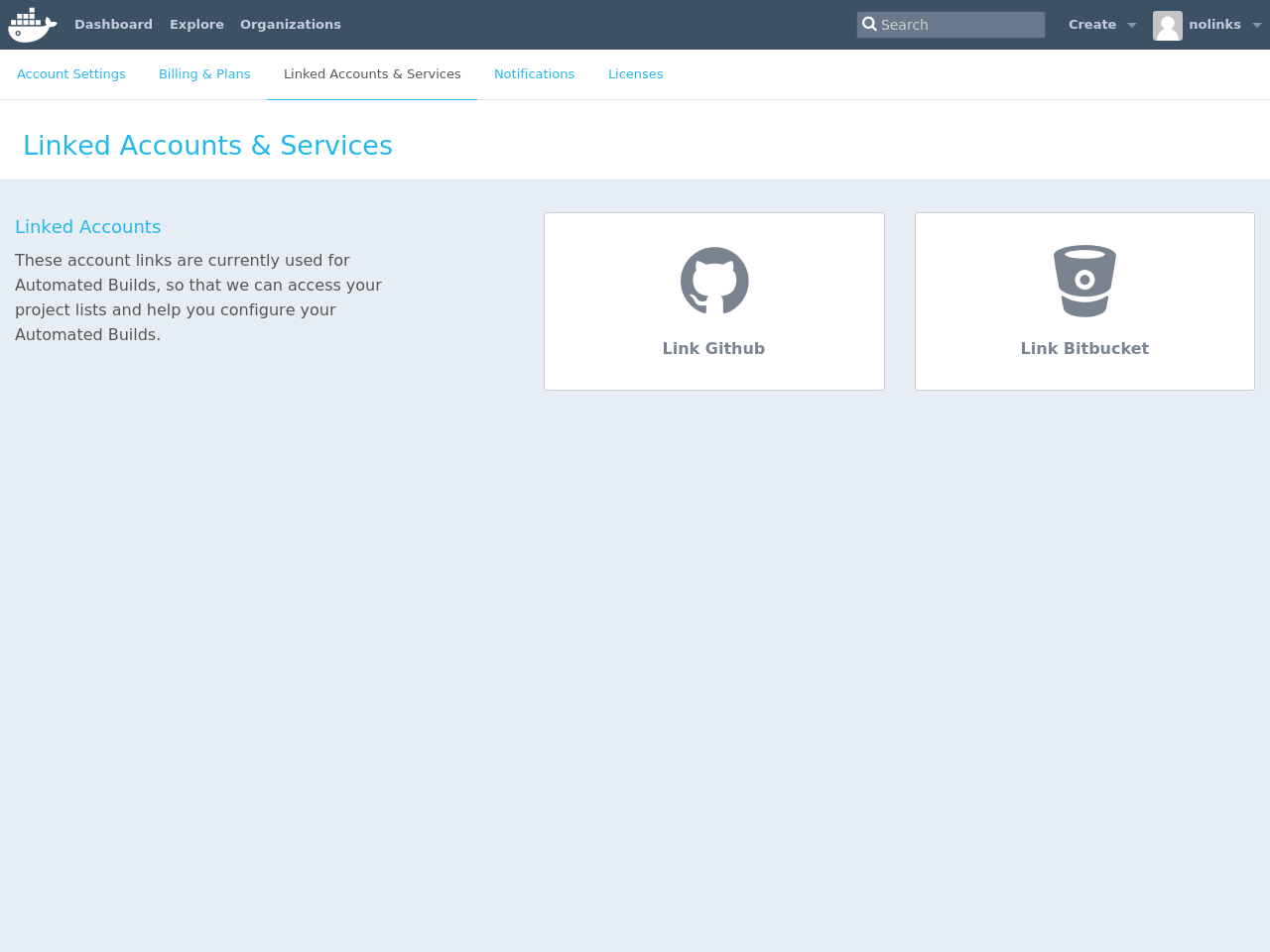The image size is (1270, 952).
Task: Open the Licenses page
Action: [636, 72]
